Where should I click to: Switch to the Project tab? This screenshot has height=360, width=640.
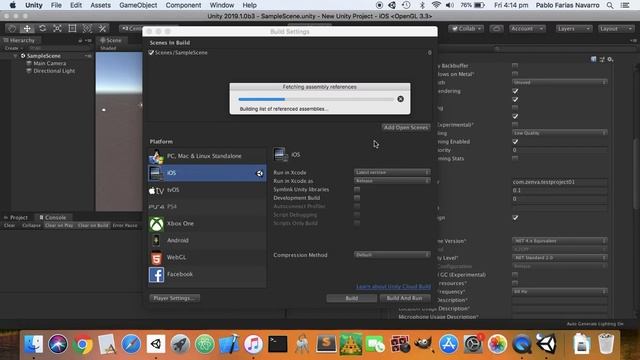[16, 218]
